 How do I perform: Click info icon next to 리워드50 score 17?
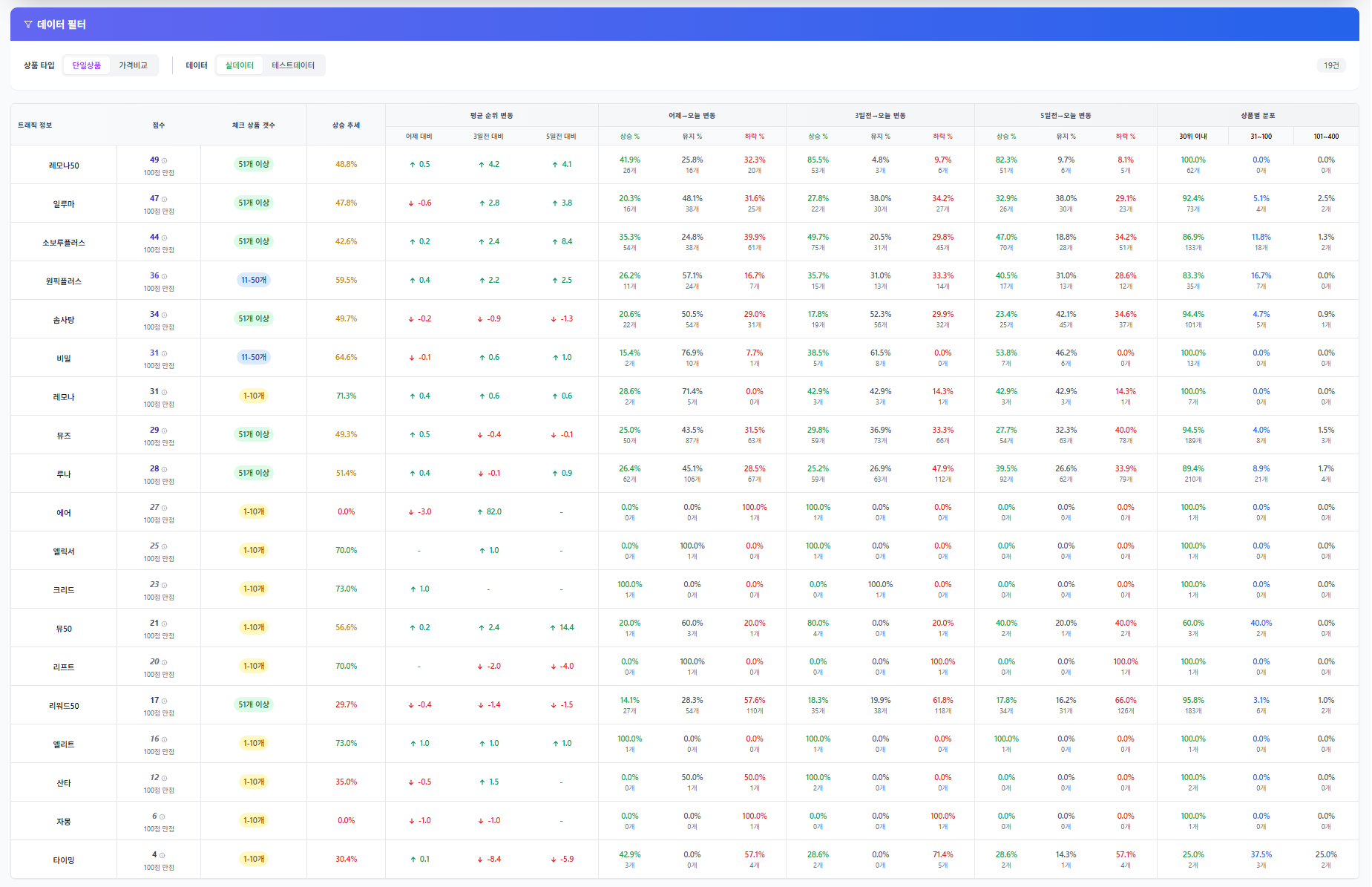165,701
